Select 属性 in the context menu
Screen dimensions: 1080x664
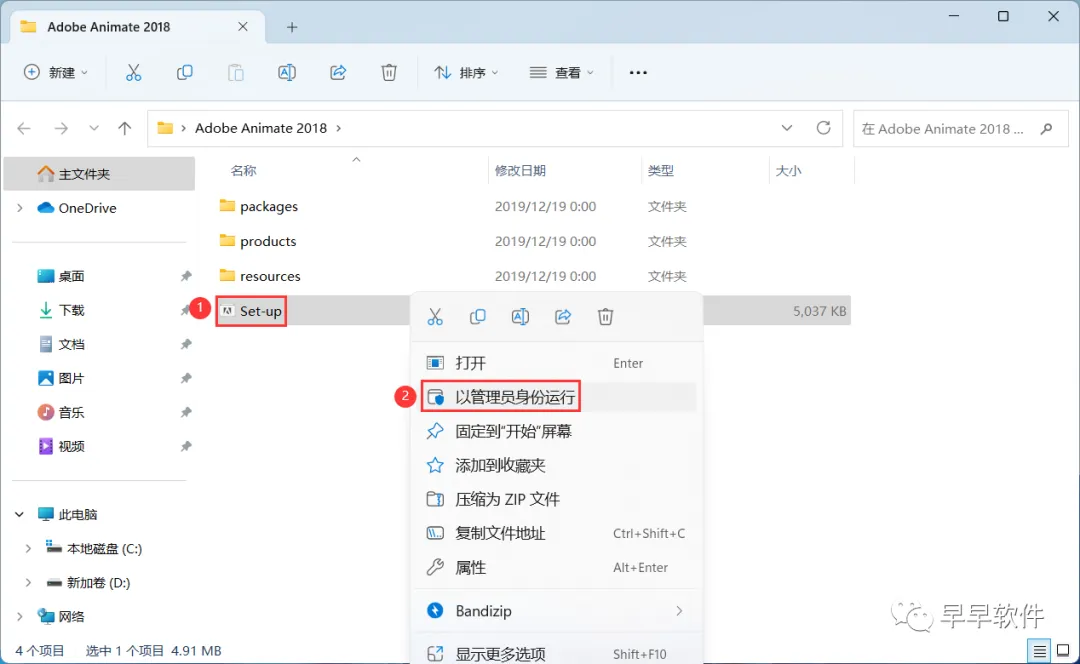(557, 568)
